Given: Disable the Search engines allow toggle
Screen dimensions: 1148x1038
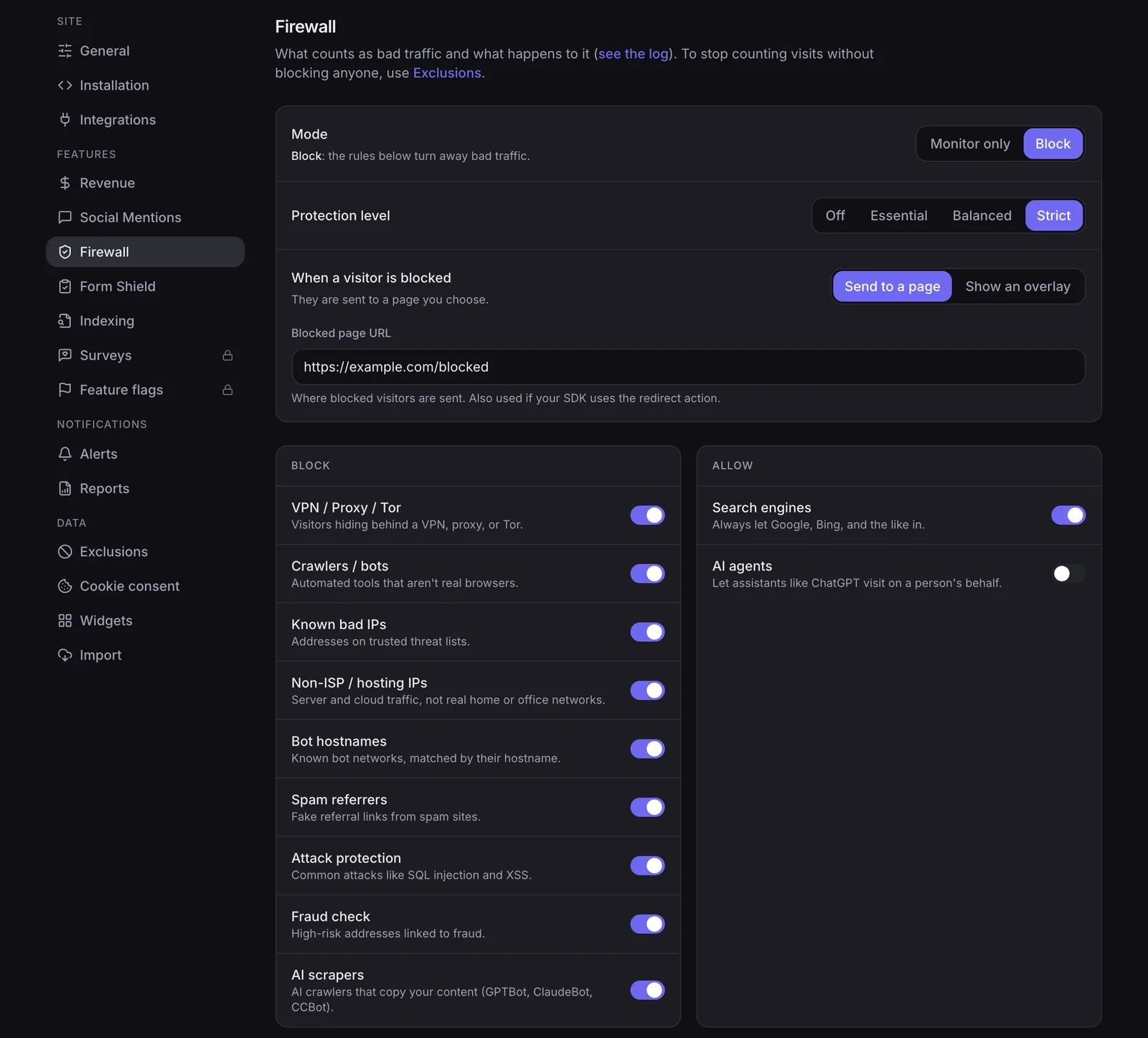Looking at the screenshot, I should click(x=1068, y=515).
